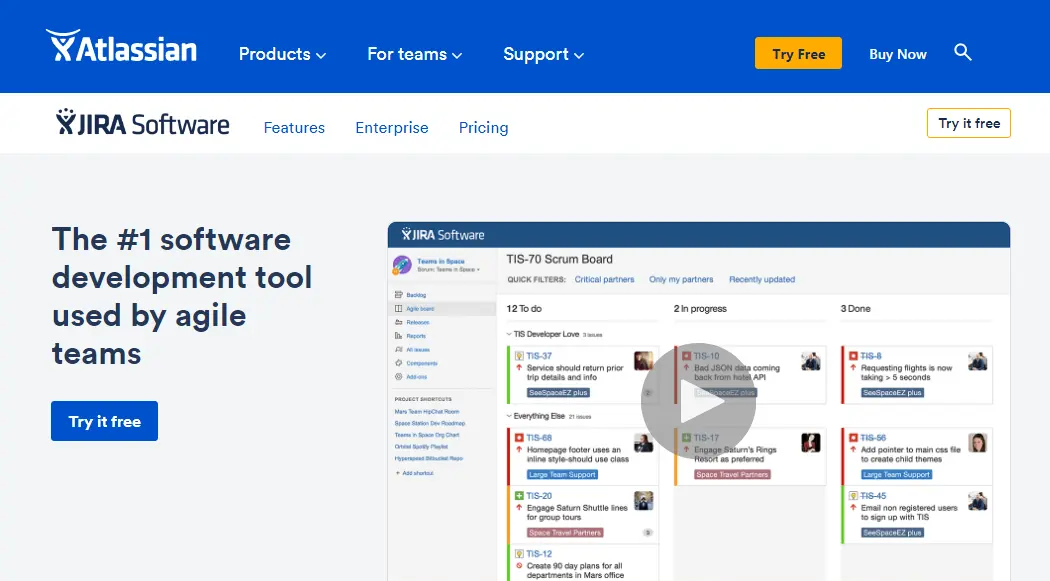
Task: Click assignee avatar on TIS-45 card
Action: (x=978, y=501)
